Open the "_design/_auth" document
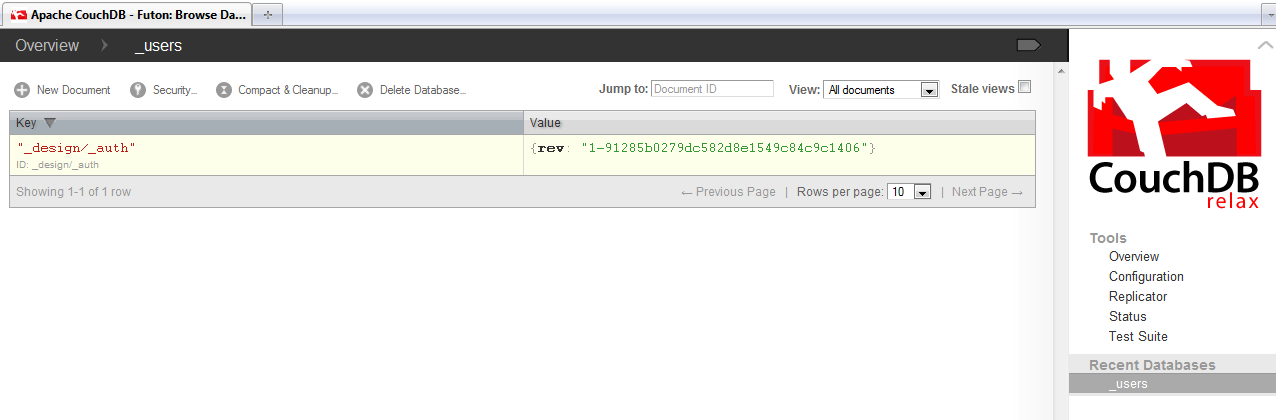 pos(77,148)
